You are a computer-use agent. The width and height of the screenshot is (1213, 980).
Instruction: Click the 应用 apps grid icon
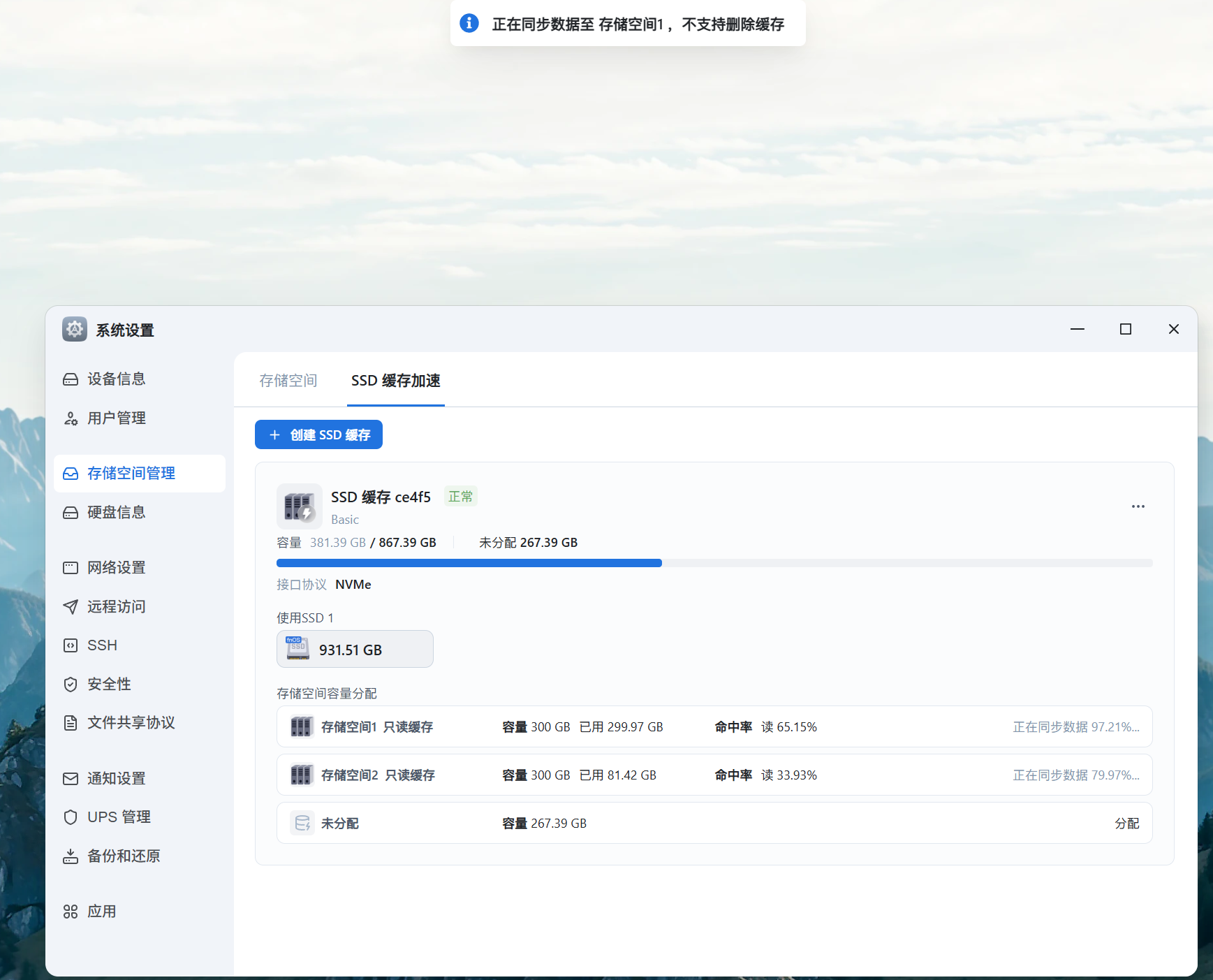pyautogui.click(x=71, y=912)
